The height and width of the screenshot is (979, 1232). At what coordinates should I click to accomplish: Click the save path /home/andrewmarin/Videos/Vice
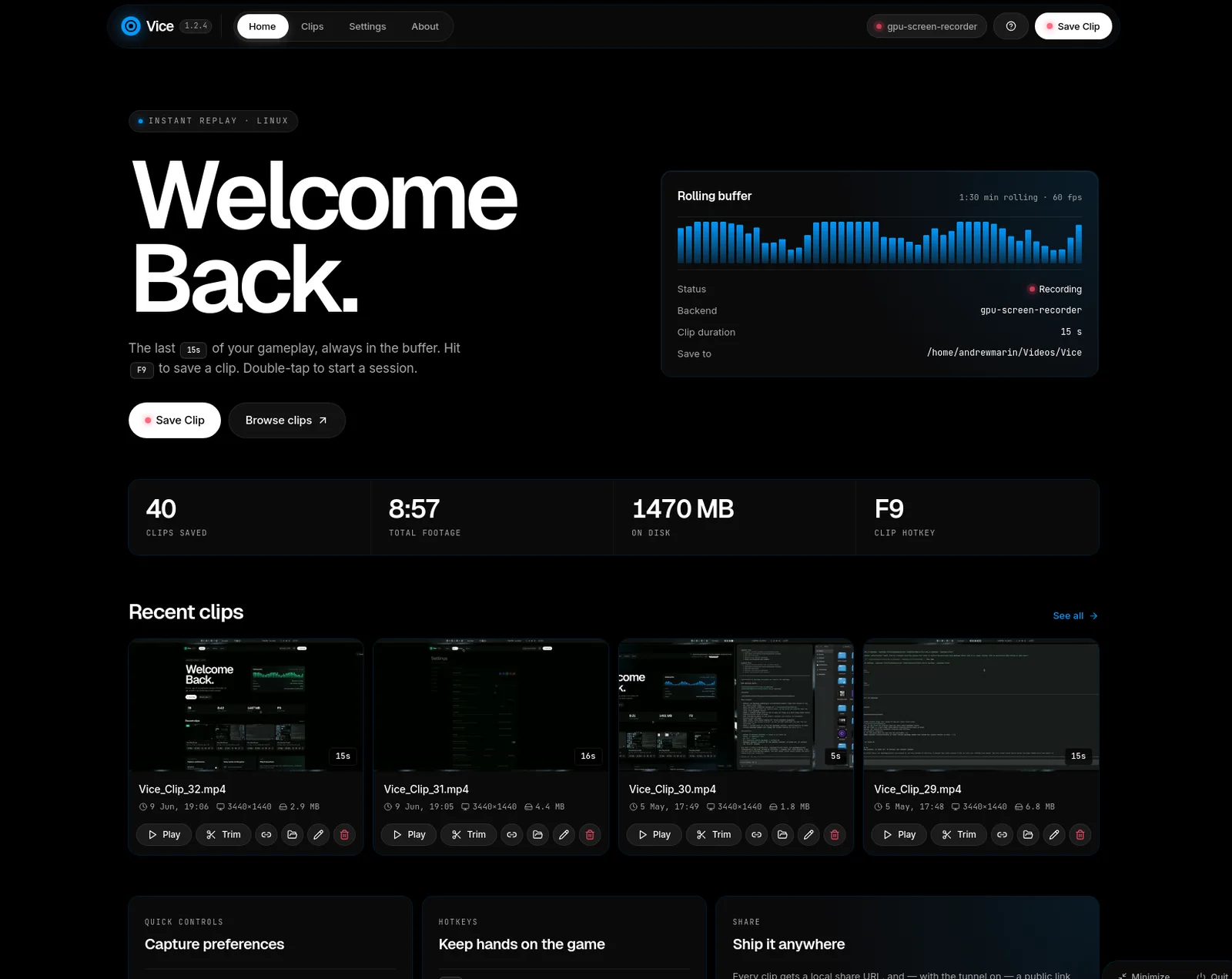pos(1004,353)
